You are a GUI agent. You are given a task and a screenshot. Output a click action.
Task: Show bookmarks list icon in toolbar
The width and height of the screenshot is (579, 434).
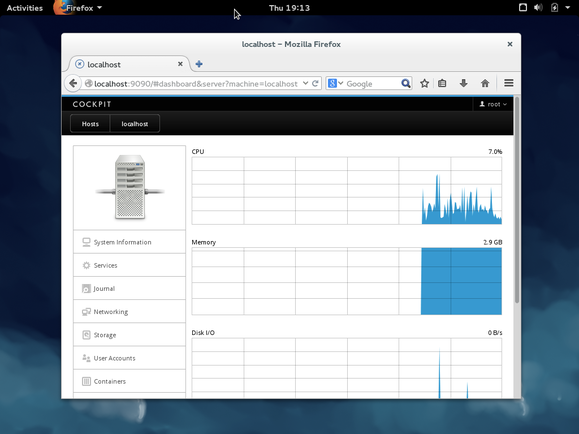coord(442,83)
